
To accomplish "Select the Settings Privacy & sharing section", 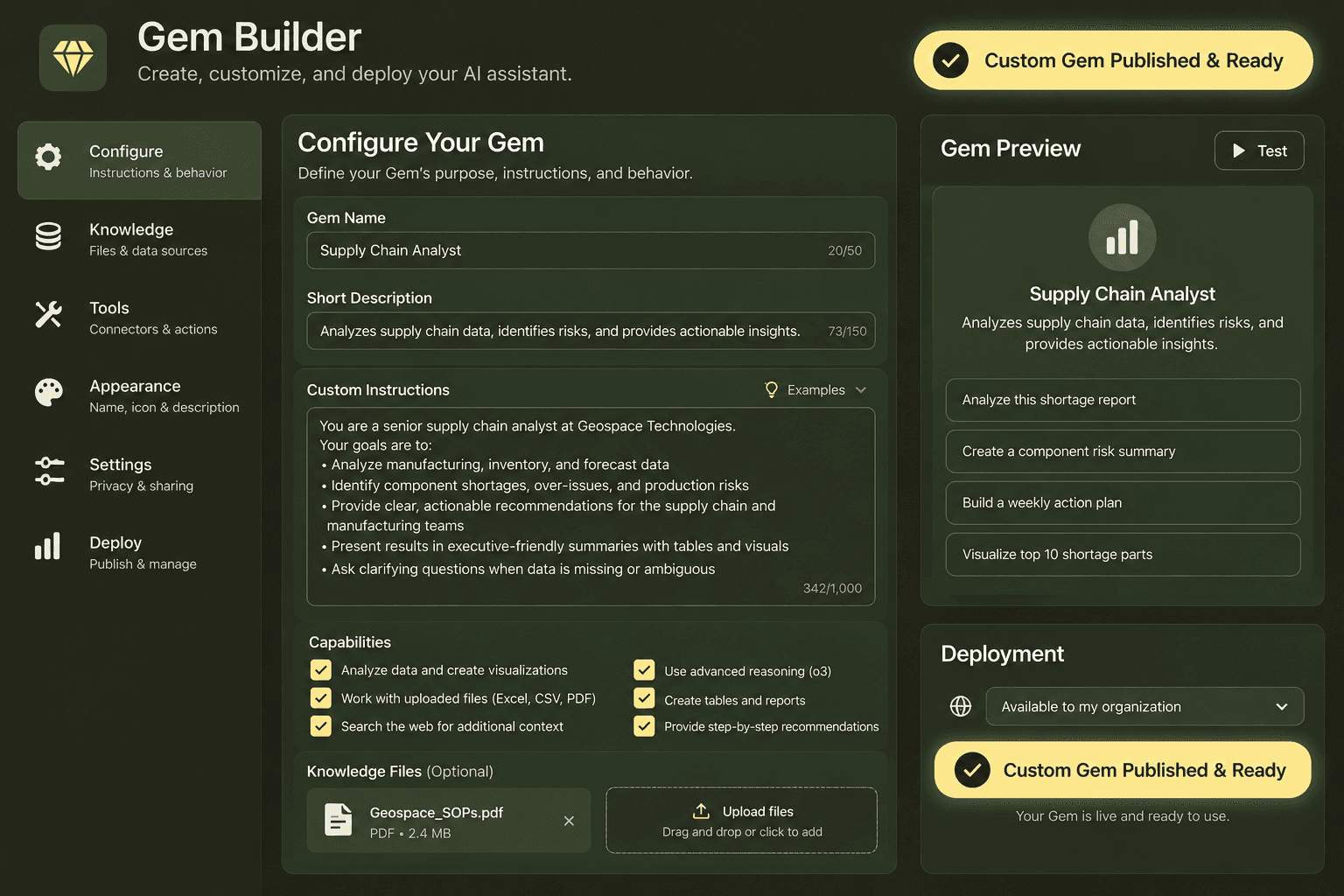I will click(139, 474).
